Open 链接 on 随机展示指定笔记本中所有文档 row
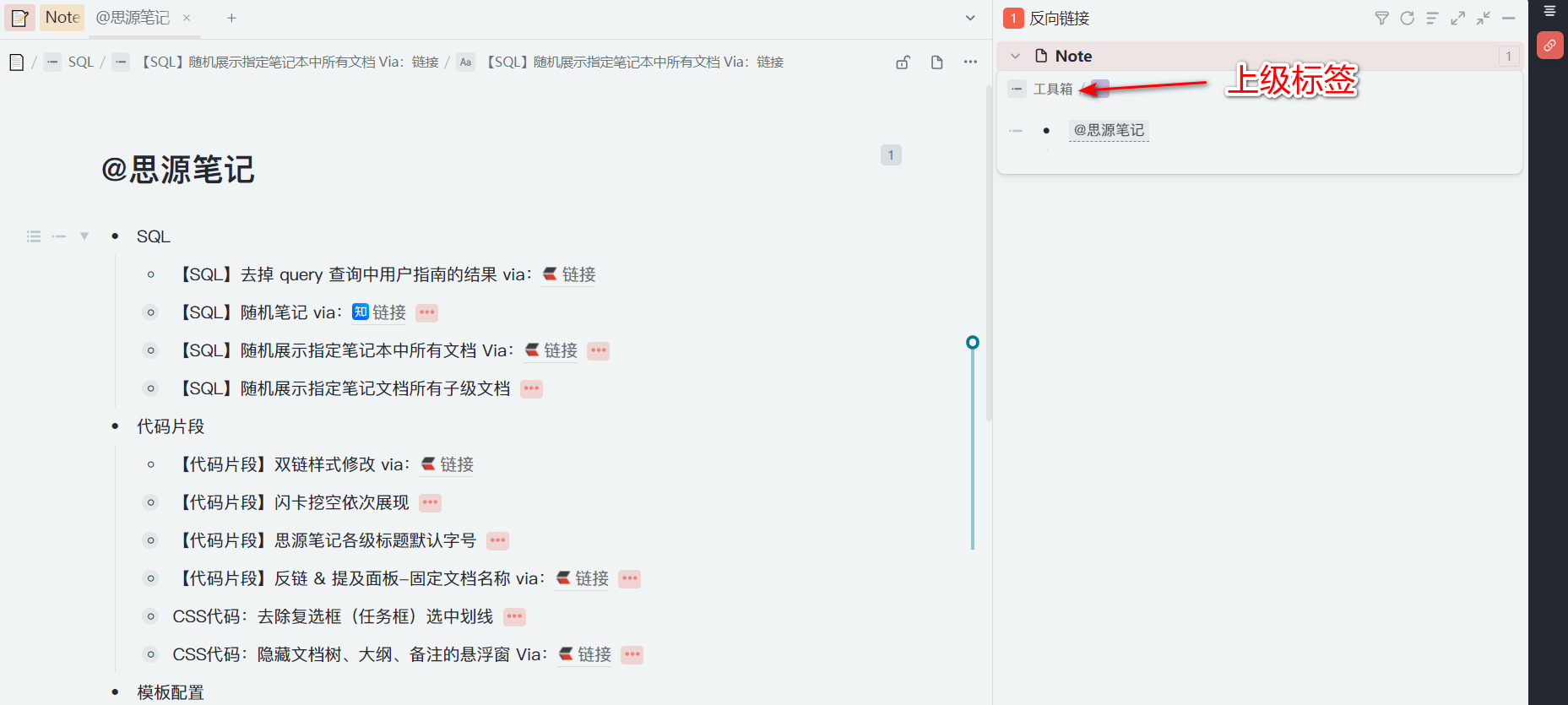Screen dimensions: 1568x705 pyautogui.click(x=551, y=351)
